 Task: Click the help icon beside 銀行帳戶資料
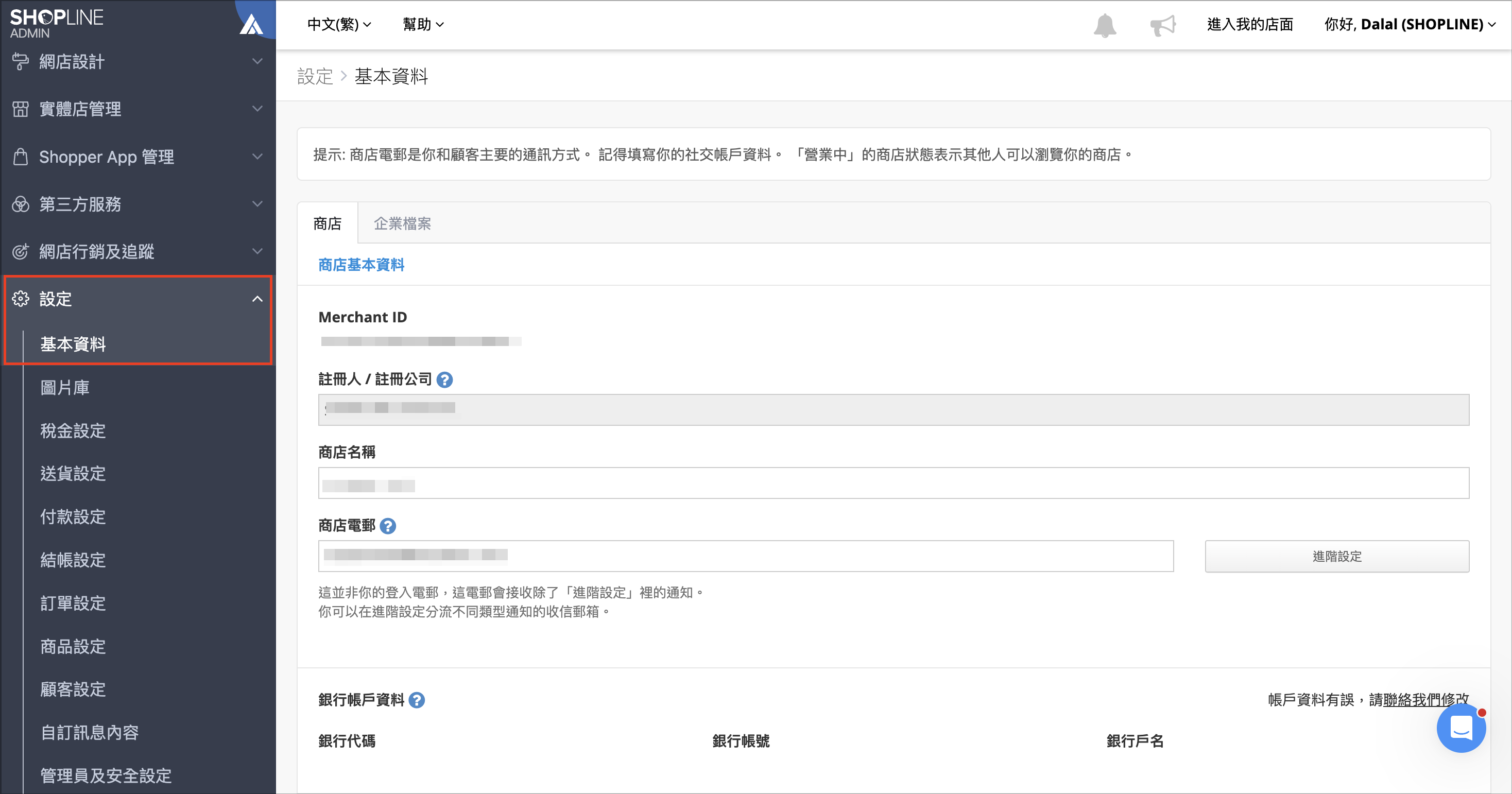point(417,700)
